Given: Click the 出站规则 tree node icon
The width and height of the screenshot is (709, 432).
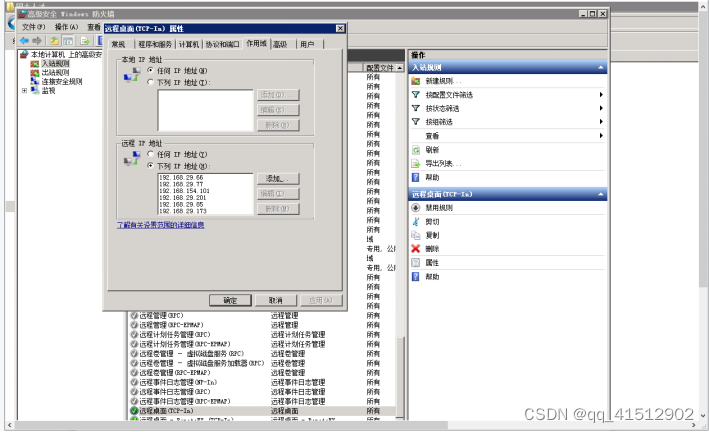Looking at the screenshot, I should (x=35, y=72).
